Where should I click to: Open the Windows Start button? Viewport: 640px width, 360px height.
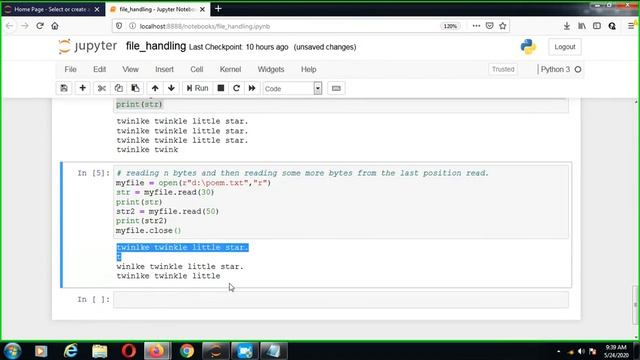tap(12, 351)
